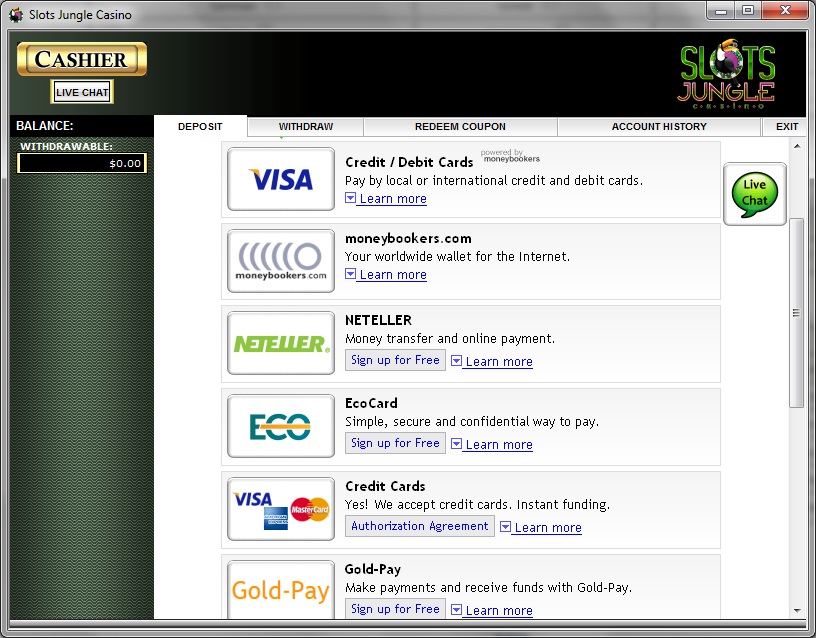Switch to the Withdraw tab
This screenshot has height=638, width=816.
coord(305,127)
